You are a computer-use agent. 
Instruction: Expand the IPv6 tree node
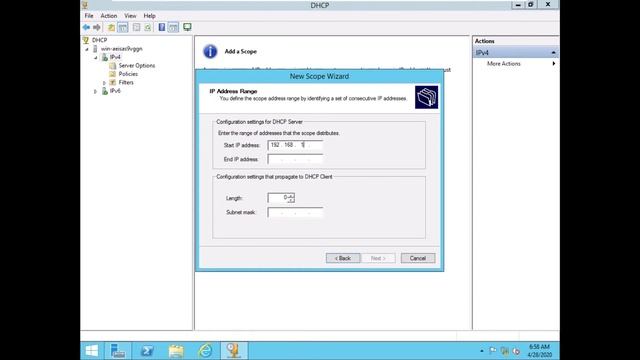click(x=96, y=91)
